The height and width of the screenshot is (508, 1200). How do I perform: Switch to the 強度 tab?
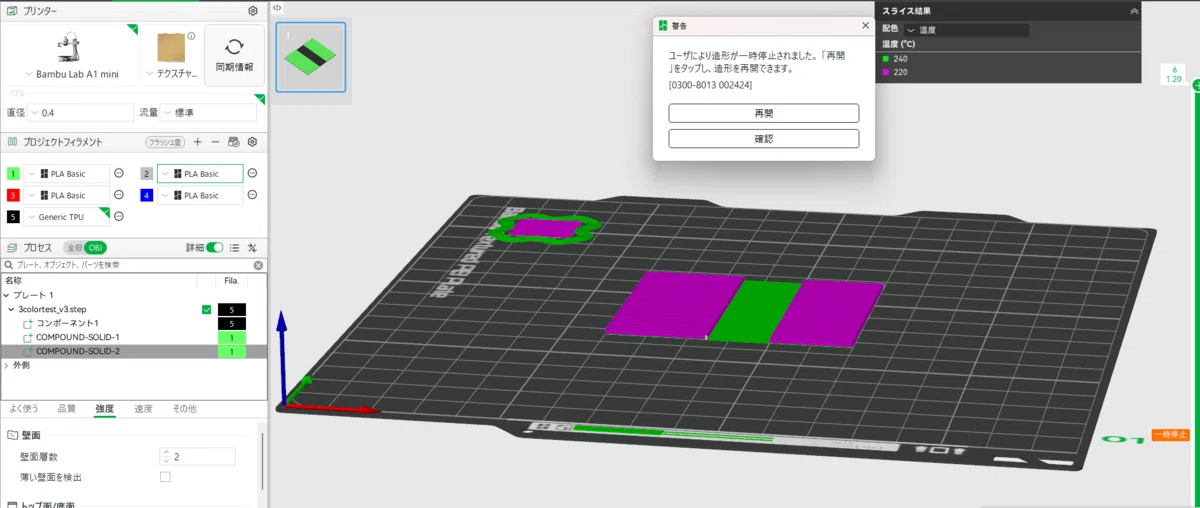(x=104, y=409)
